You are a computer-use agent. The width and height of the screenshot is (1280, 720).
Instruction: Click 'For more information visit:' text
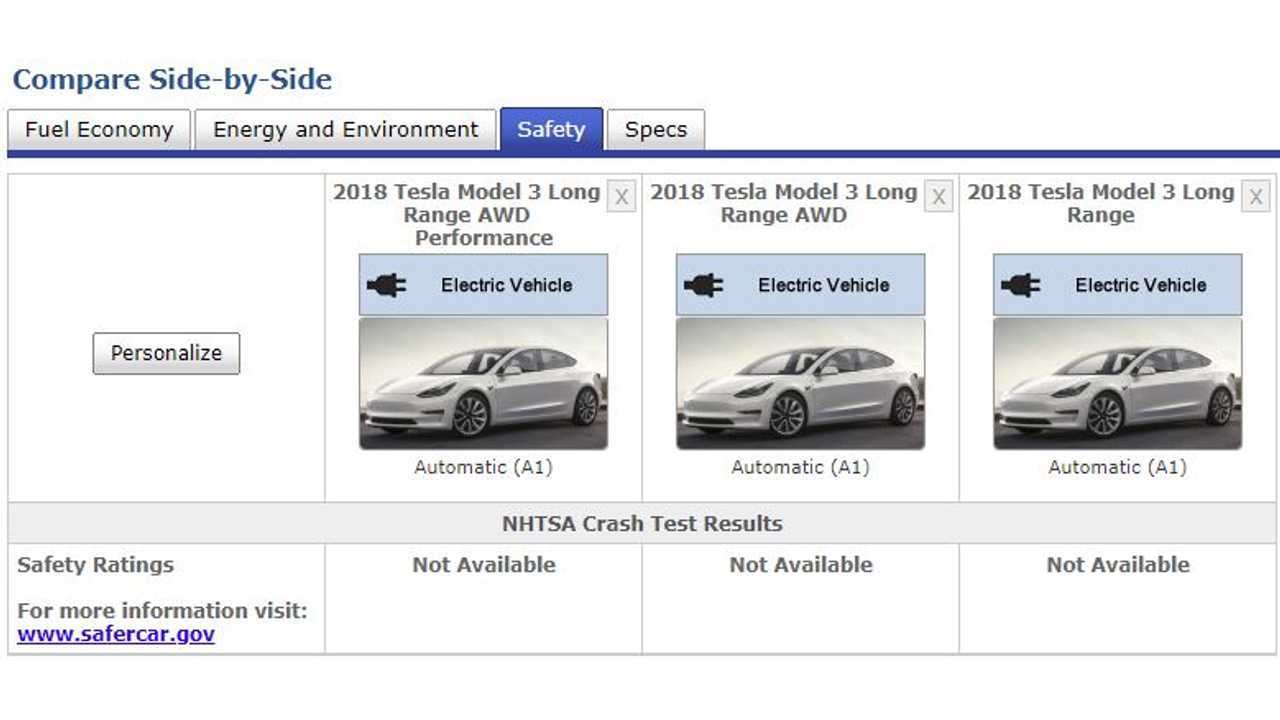(x=162, y=611)
